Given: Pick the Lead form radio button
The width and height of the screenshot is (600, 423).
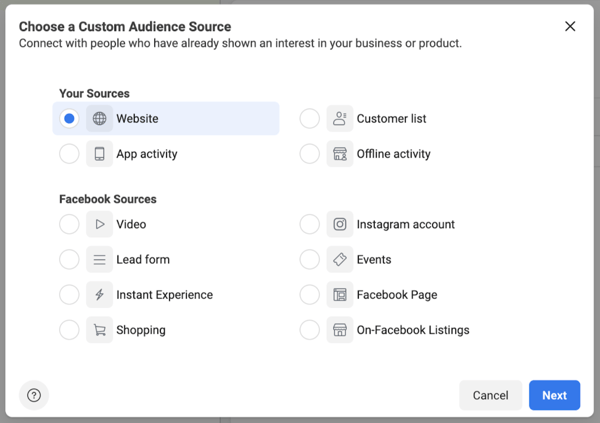Looking at the screenshot, I should pos(69,260).
